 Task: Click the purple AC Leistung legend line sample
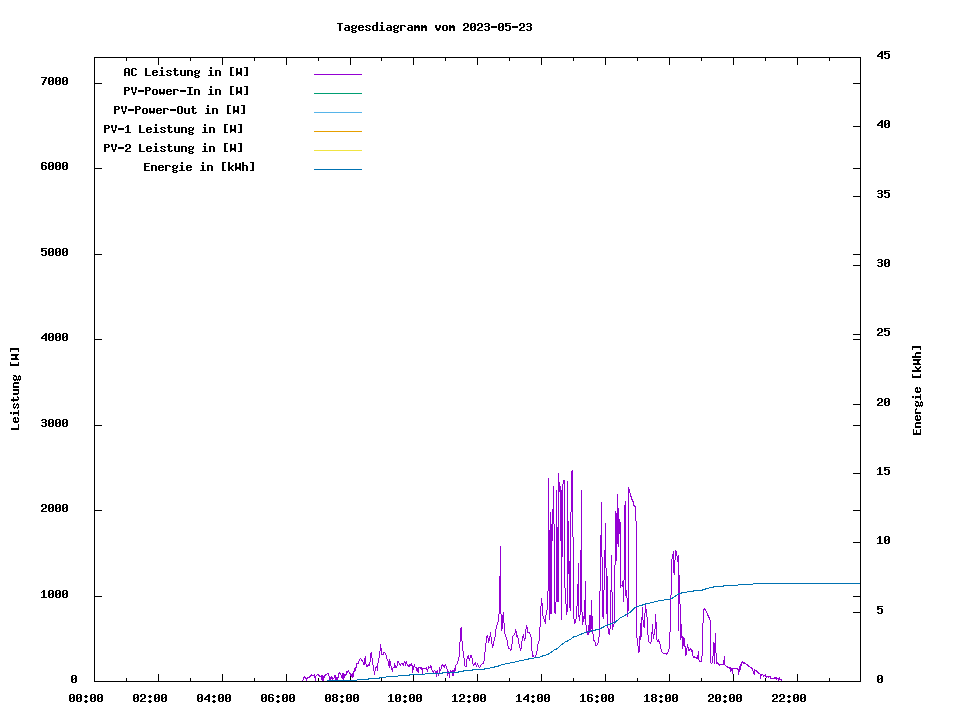pyautogui.click(x=337, y=74)
